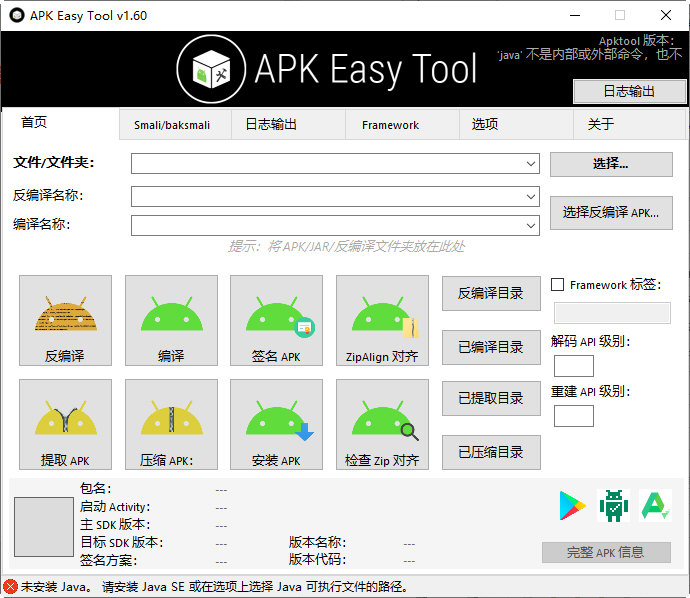Open the 日志输出 tab

pos(288,125)
